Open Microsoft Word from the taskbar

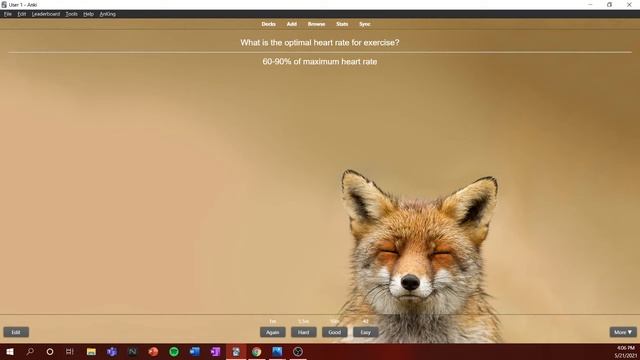point(195,351)
